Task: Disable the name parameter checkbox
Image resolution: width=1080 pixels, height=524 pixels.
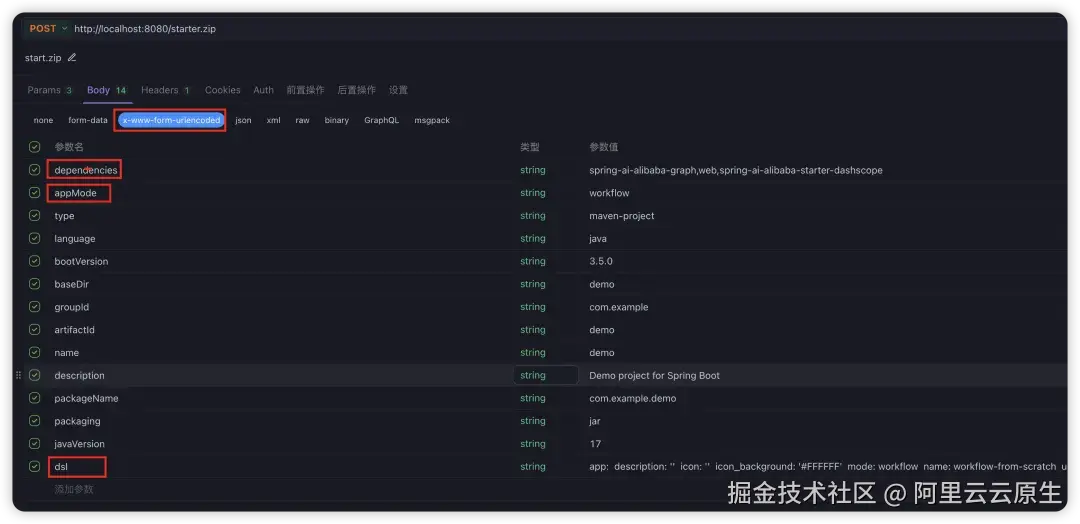Action: tap(34, 352)
